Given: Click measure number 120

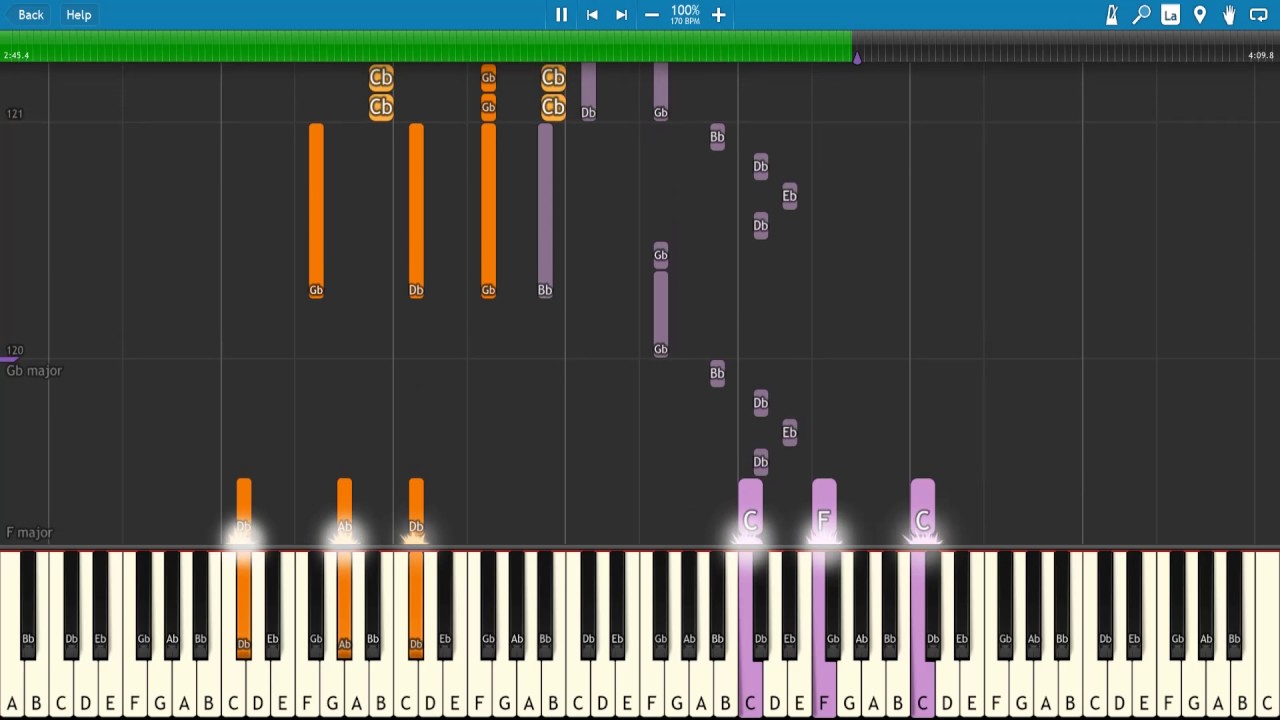Looking at the screenshot, I should click(x=14, y=351).
